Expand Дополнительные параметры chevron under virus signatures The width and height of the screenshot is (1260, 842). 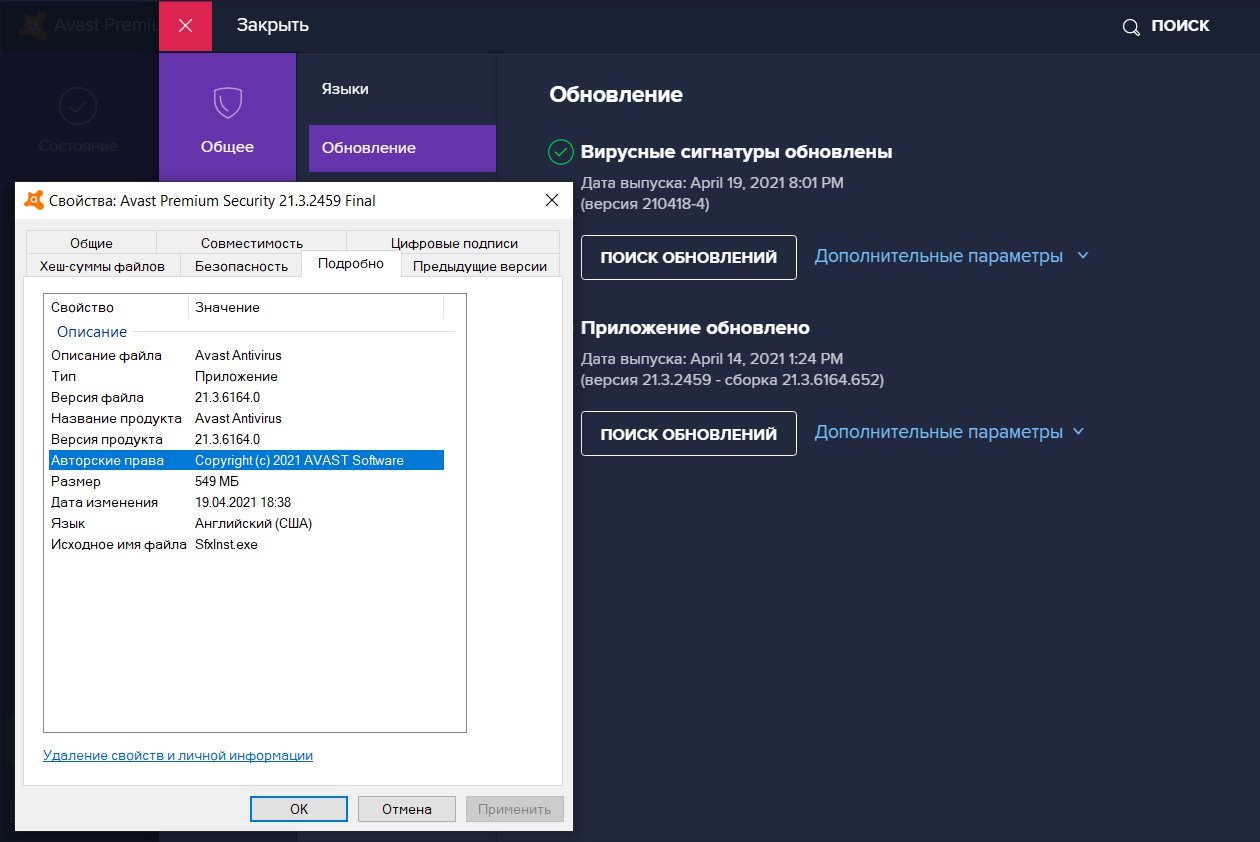1082,256
